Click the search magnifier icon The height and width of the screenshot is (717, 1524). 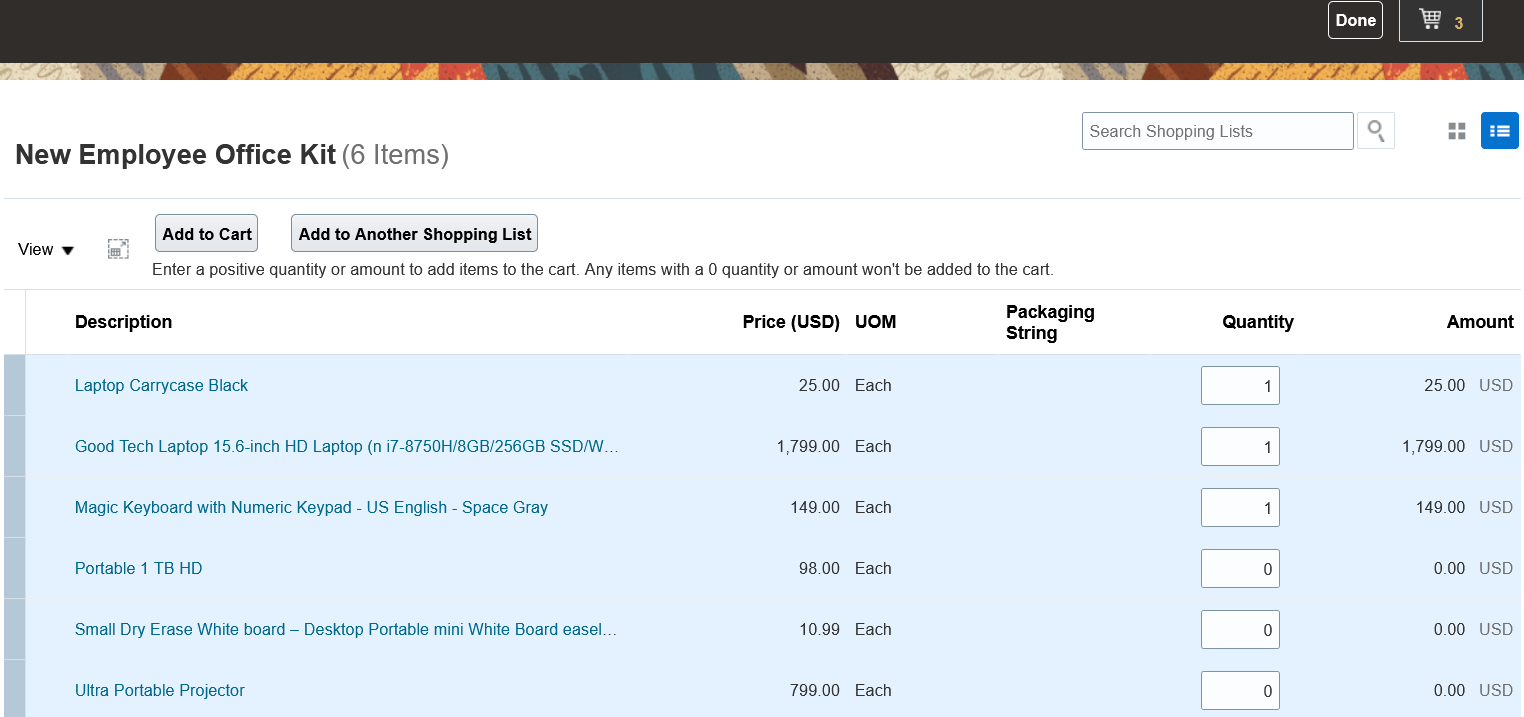[1376, 131]
